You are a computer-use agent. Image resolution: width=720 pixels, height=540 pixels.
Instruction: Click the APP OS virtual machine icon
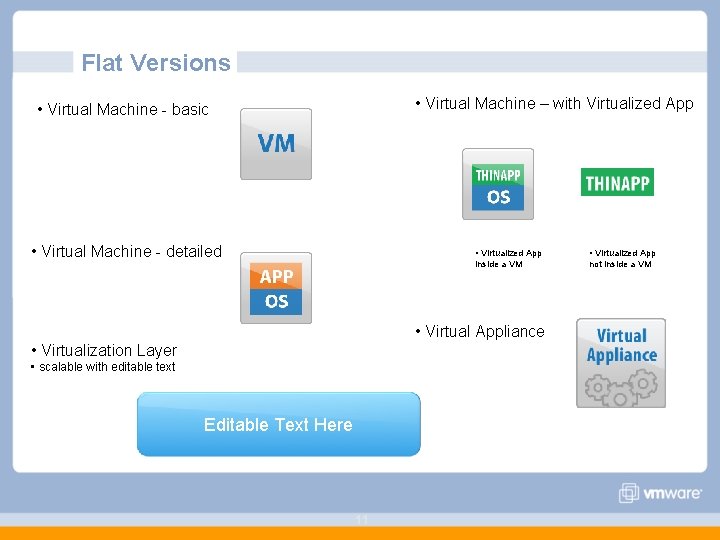point(276,288)
